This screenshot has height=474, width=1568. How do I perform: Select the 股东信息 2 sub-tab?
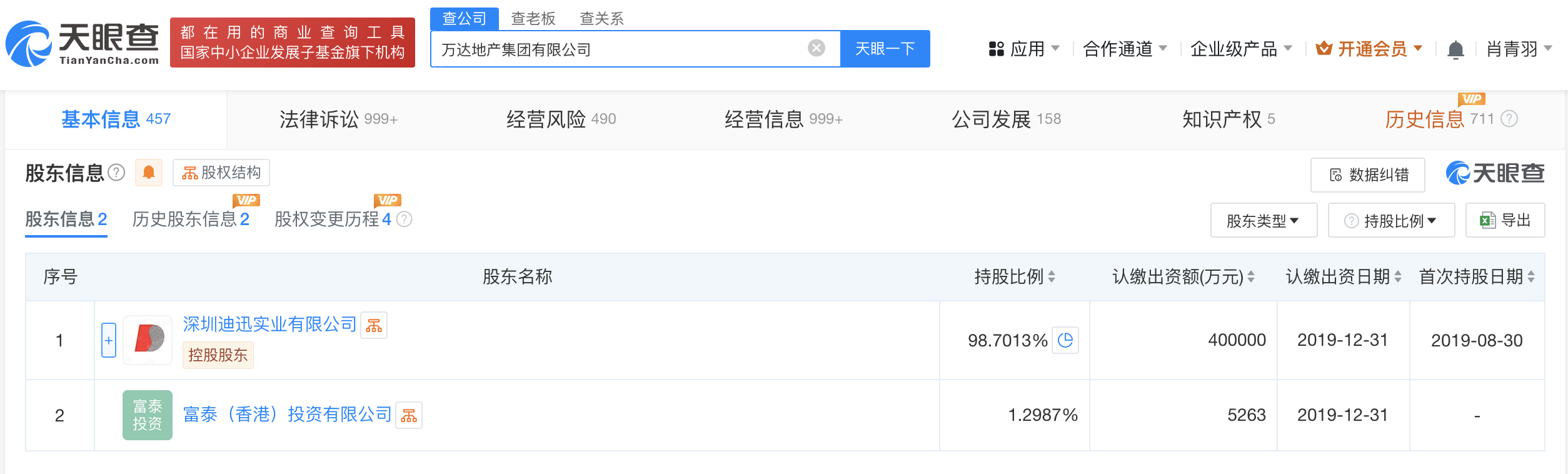point(66,219)
